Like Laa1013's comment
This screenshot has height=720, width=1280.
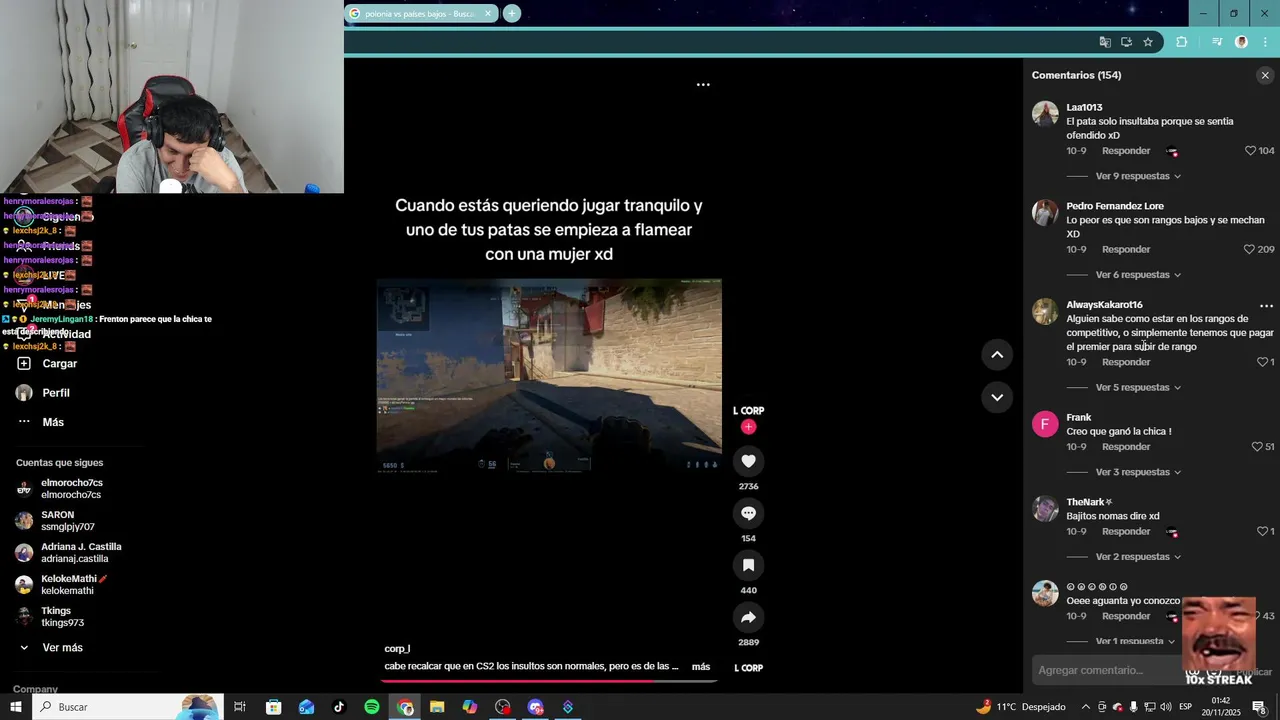click(1250, 151)
